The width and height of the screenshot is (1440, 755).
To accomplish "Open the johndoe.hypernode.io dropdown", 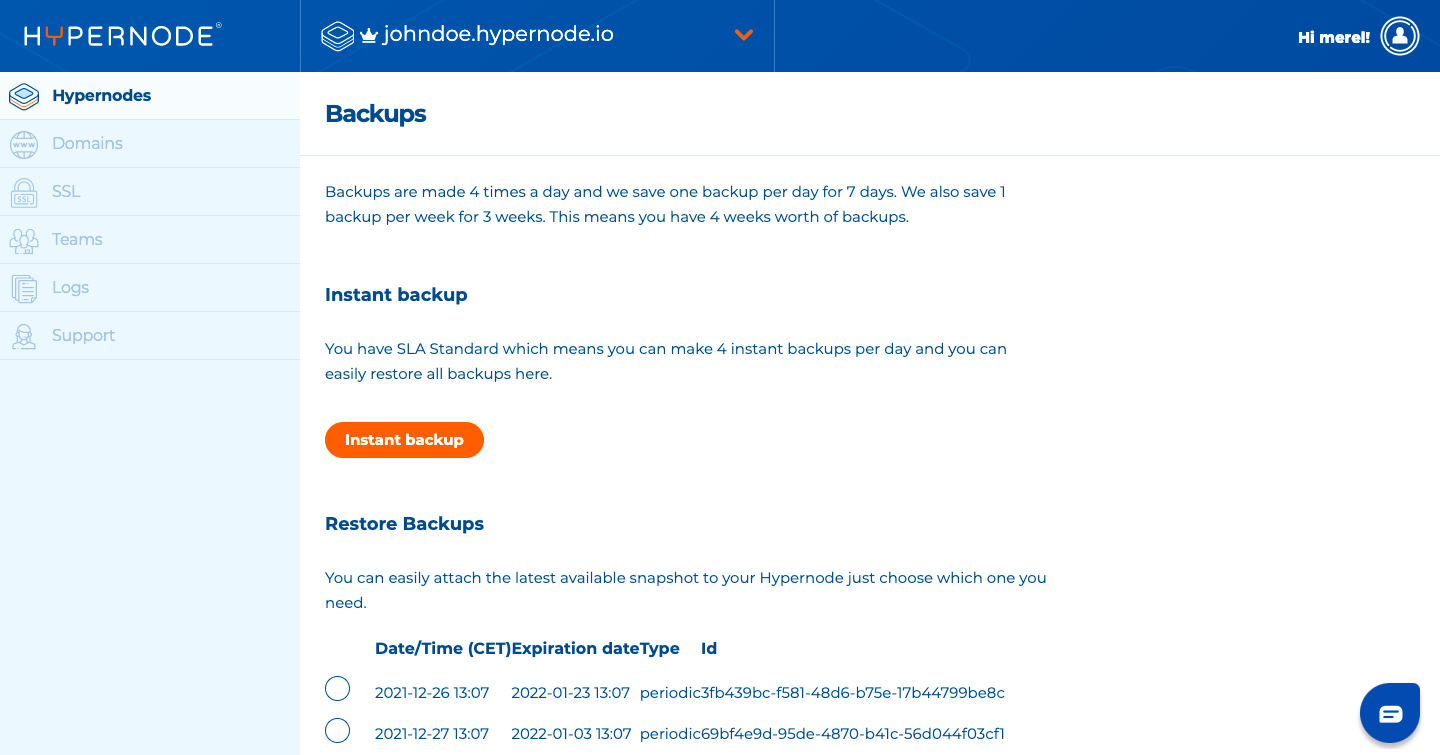I will coord(498,35).
